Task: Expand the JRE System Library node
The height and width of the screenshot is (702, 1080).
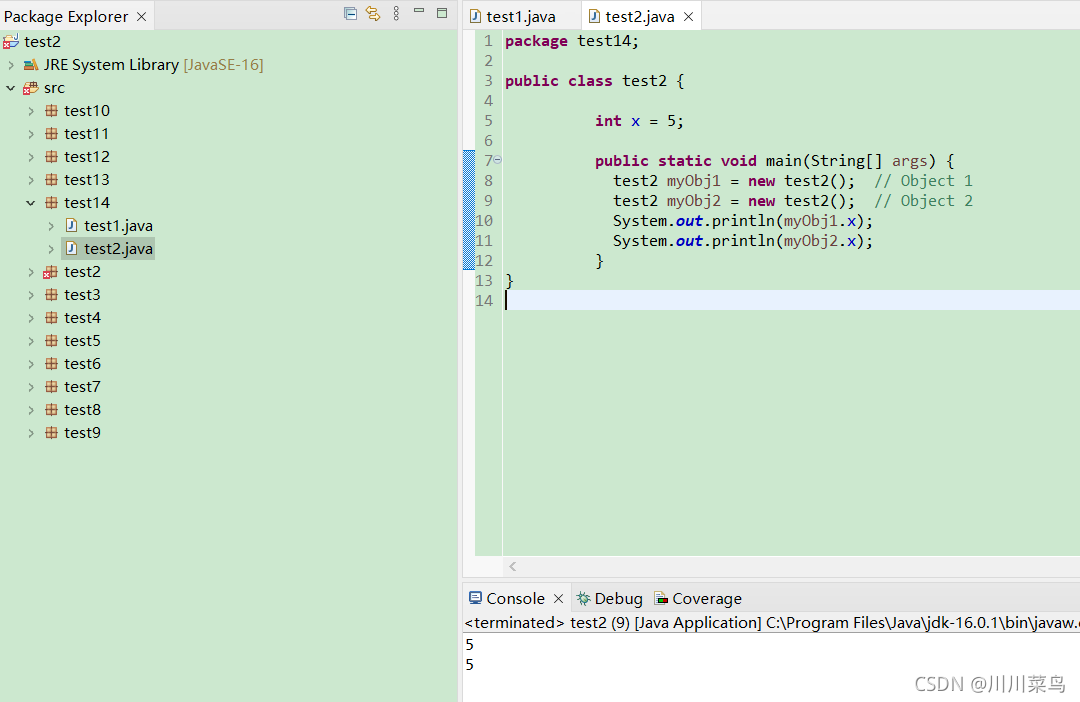Action: [11, 65]
